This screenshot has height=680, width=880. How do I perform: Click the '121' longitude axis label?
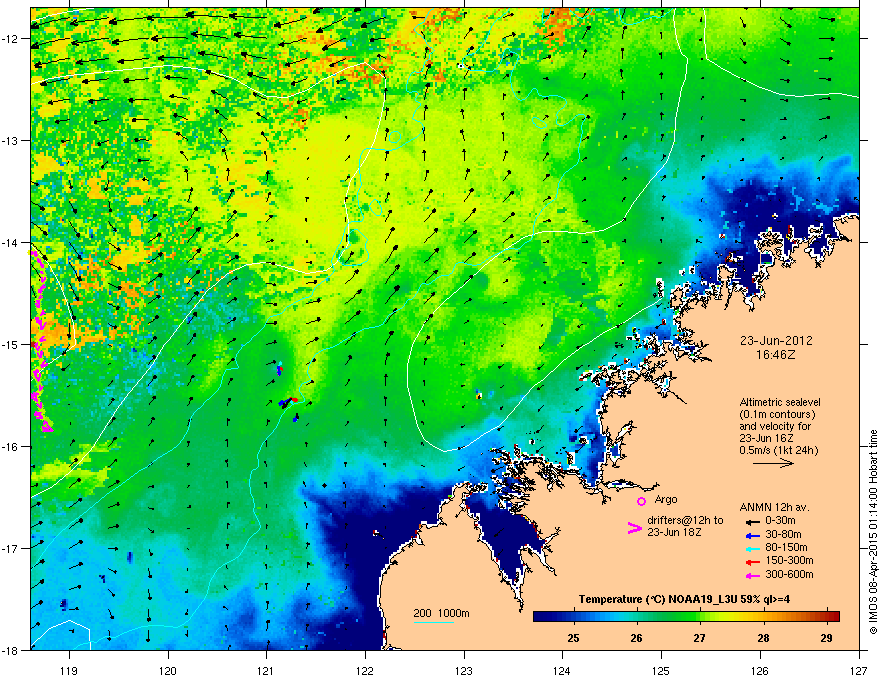click(267, 670)
